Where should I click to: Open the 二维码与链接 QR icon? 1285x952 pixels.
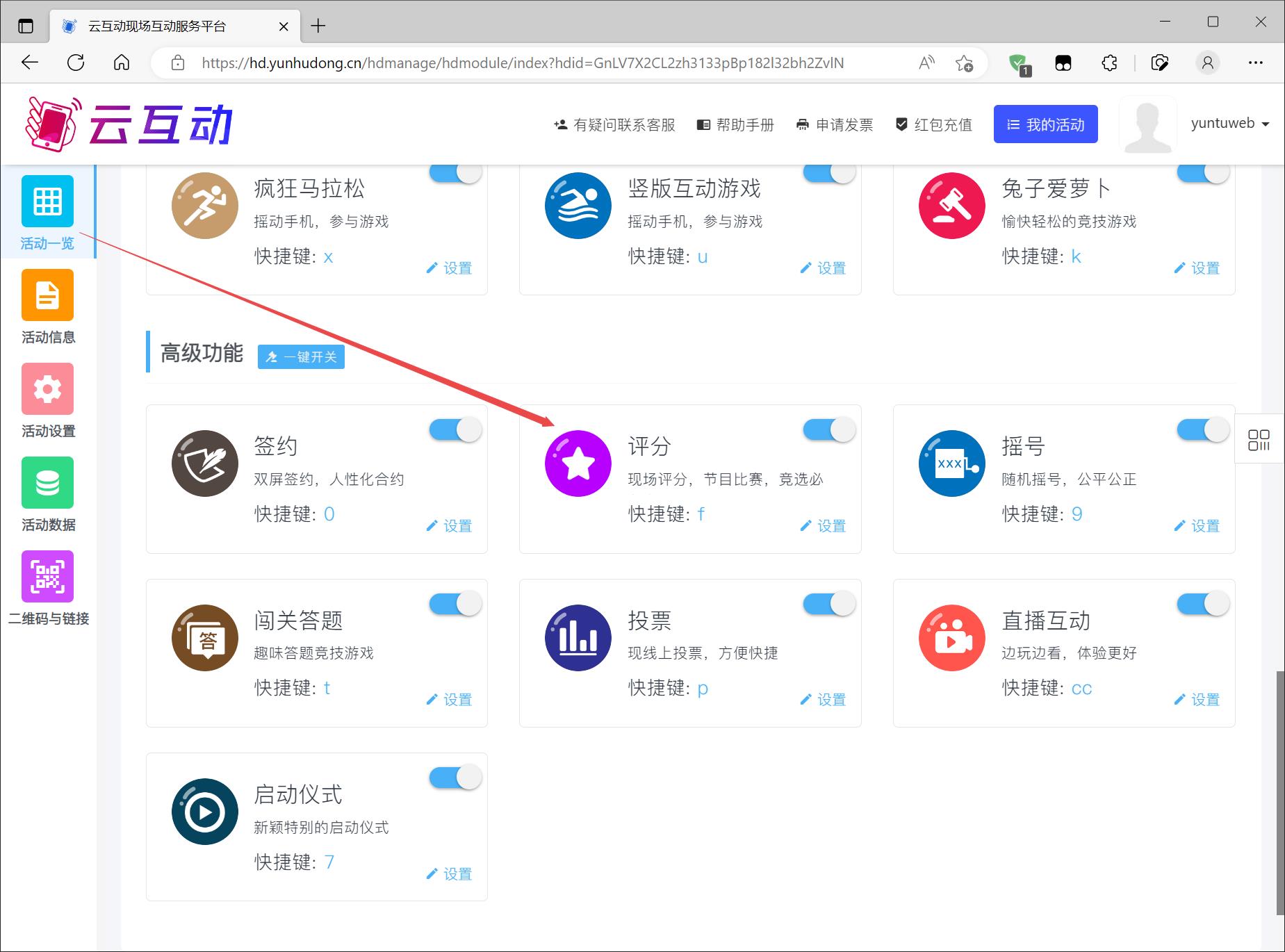47,577
